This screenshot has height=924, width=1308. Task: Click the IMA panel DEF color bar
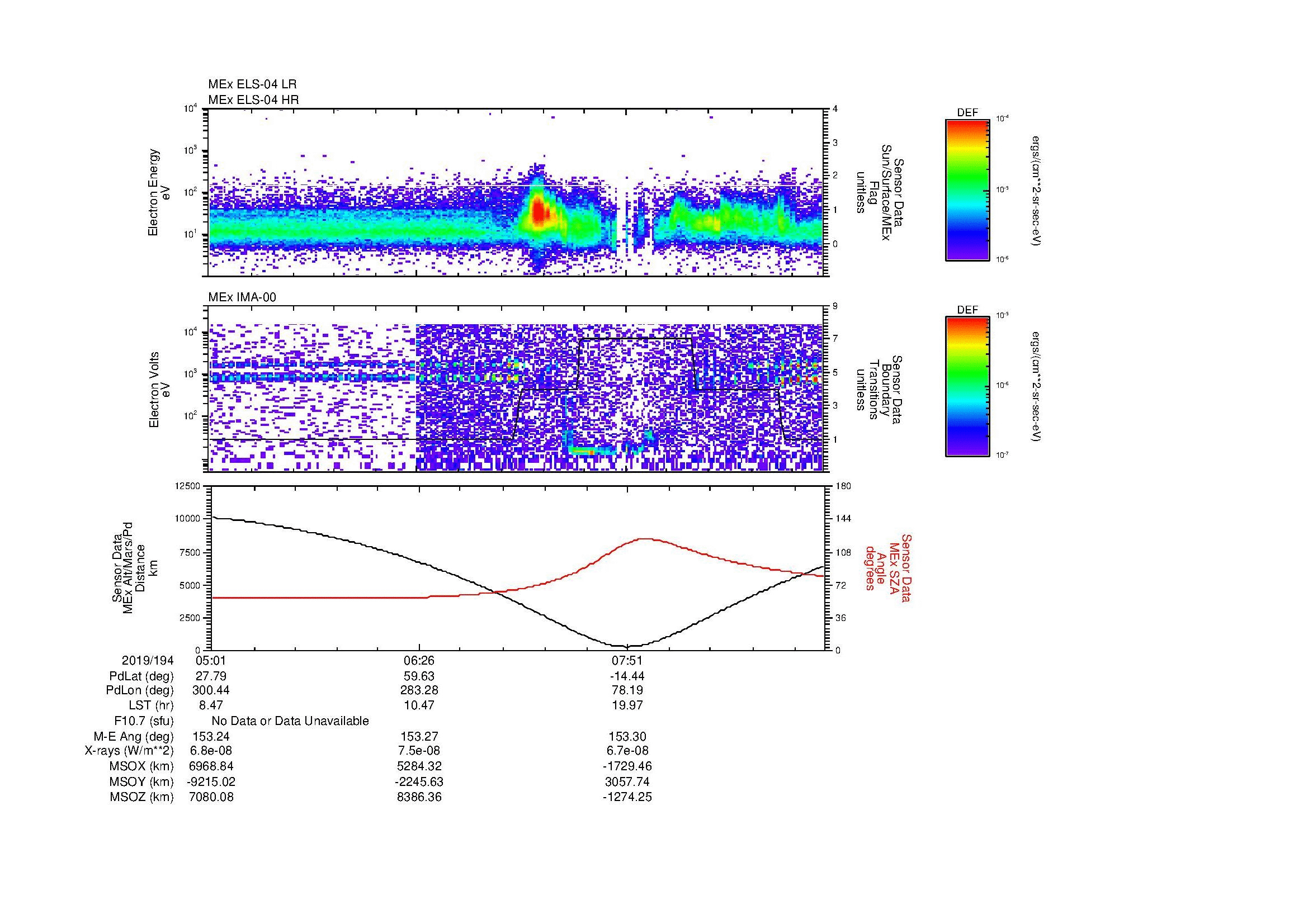[x=967, y=387]
